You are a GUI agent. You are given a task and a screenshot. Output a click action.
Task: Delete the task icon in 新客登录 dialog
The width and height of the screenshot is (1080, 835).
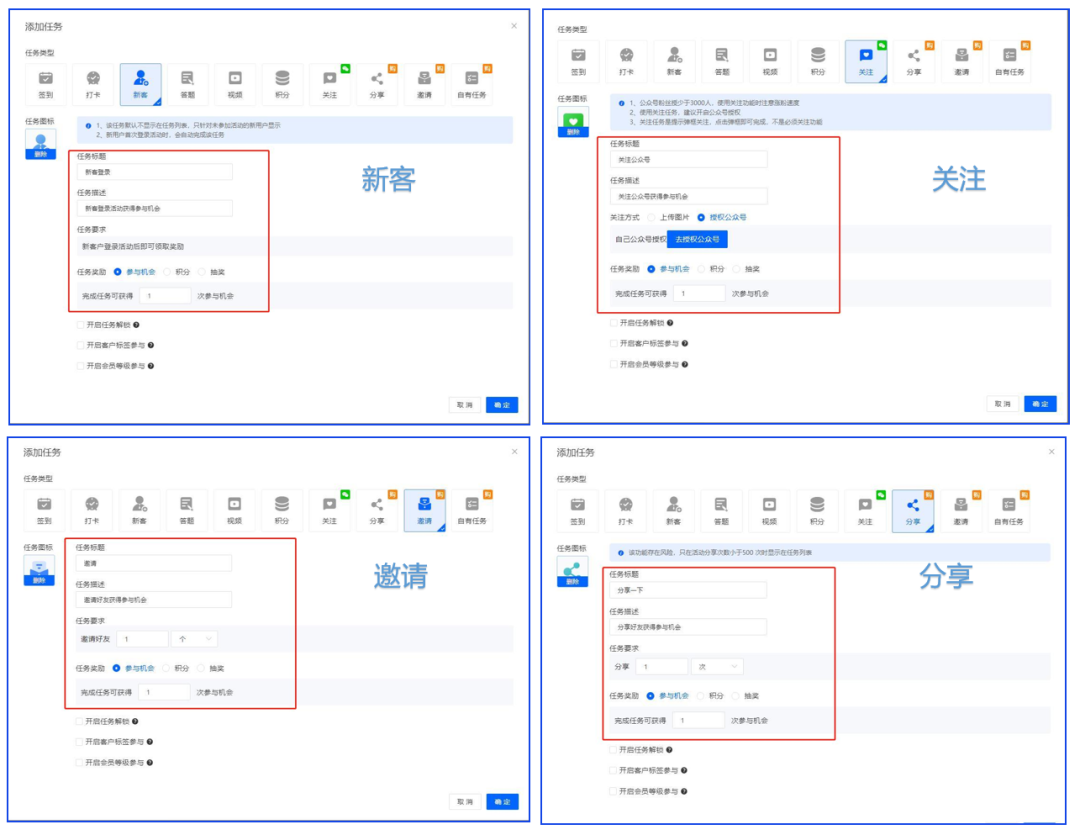[41, 154]
